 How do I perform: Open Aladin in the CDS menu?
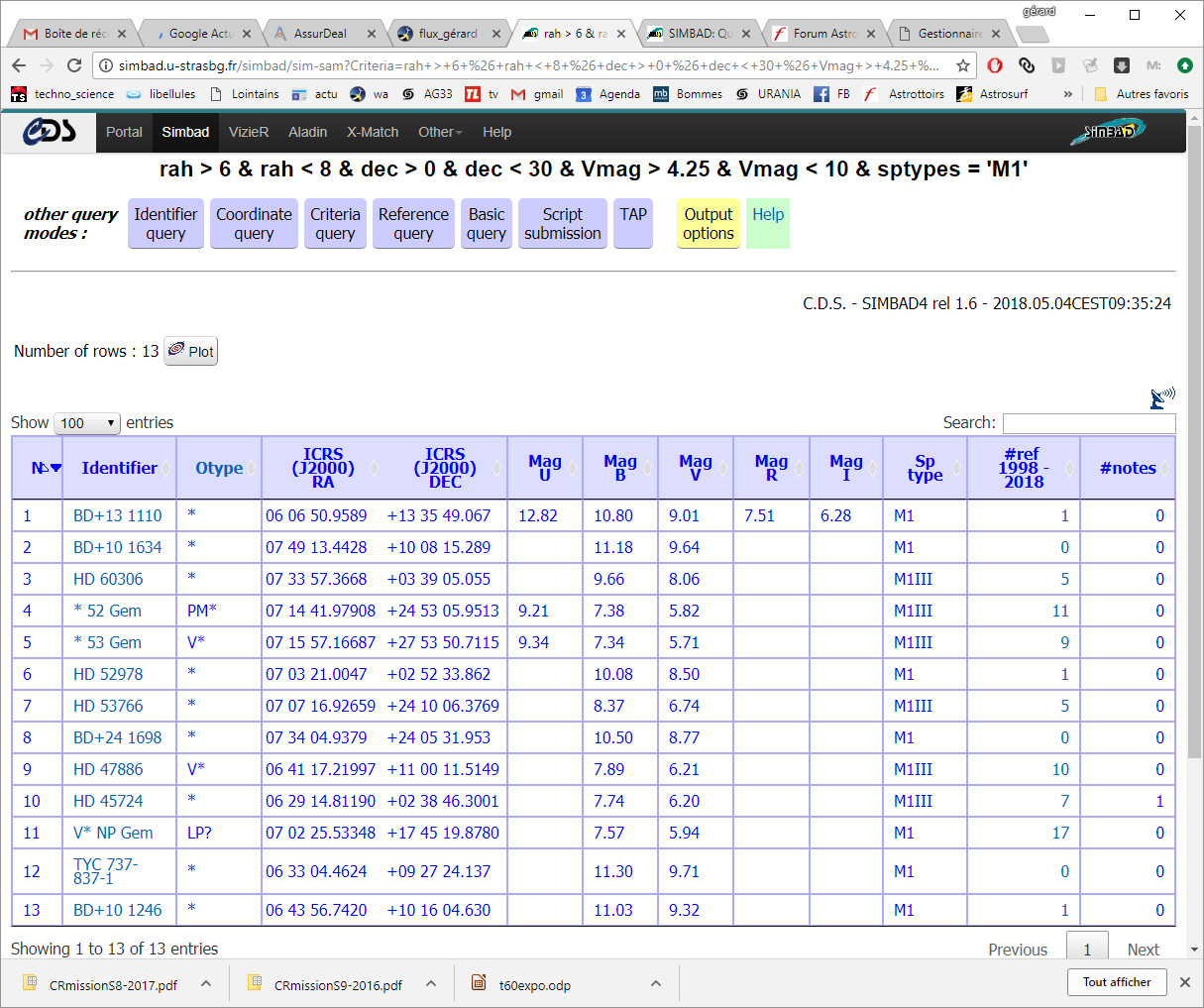[x=307, y=132]
